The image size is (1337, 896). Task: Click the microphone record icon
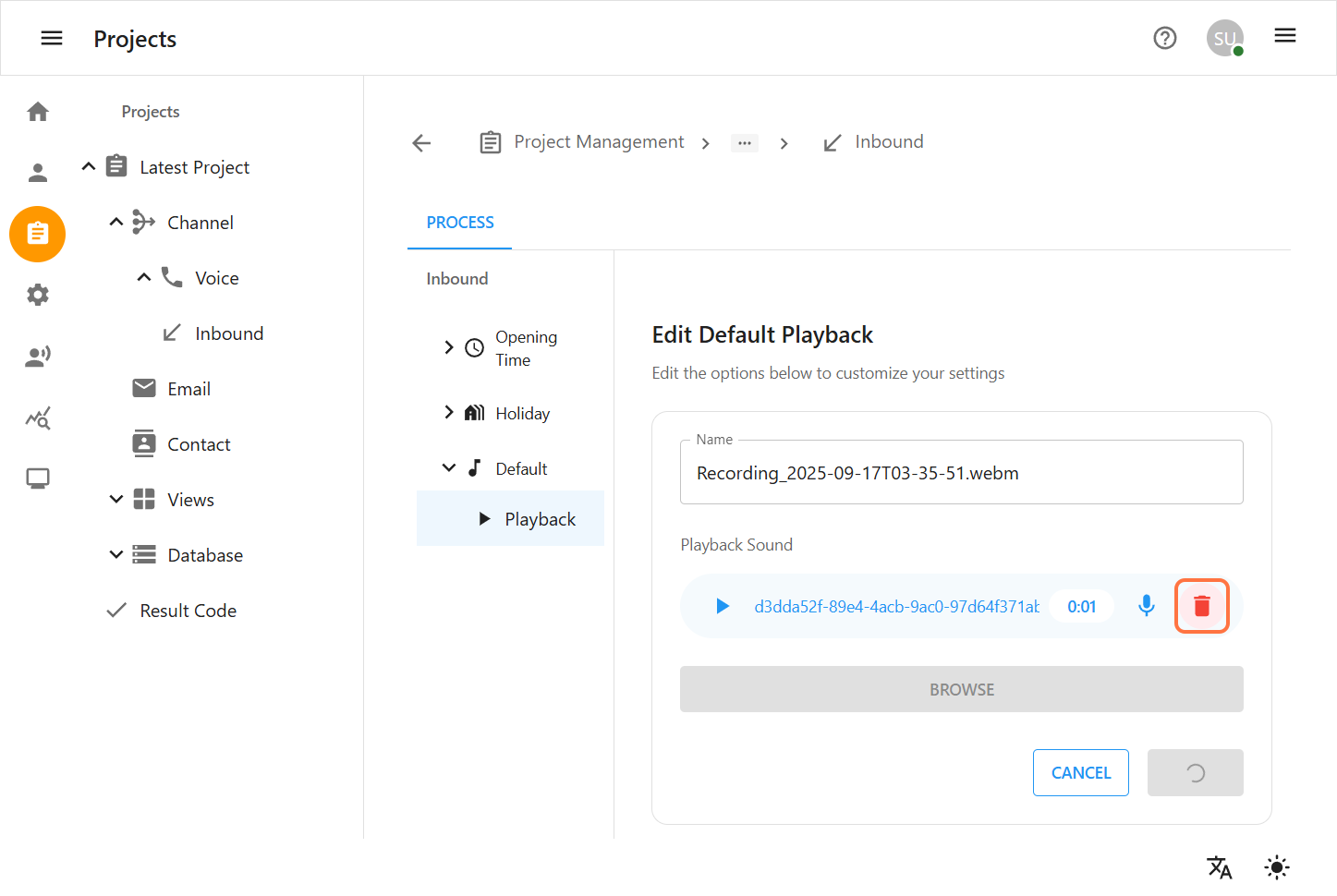click(x=1146, y=606)
